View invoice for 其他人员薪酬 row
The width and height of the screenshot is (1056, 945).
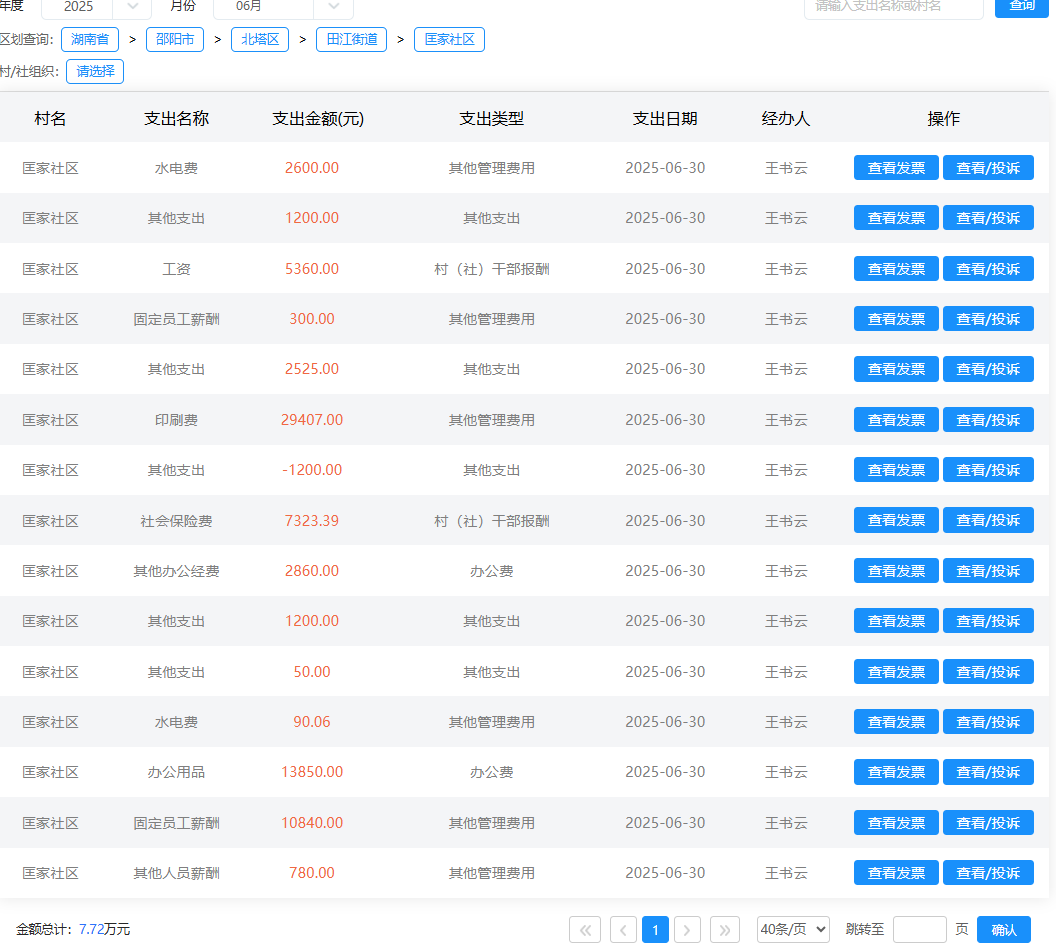[896, 872]
